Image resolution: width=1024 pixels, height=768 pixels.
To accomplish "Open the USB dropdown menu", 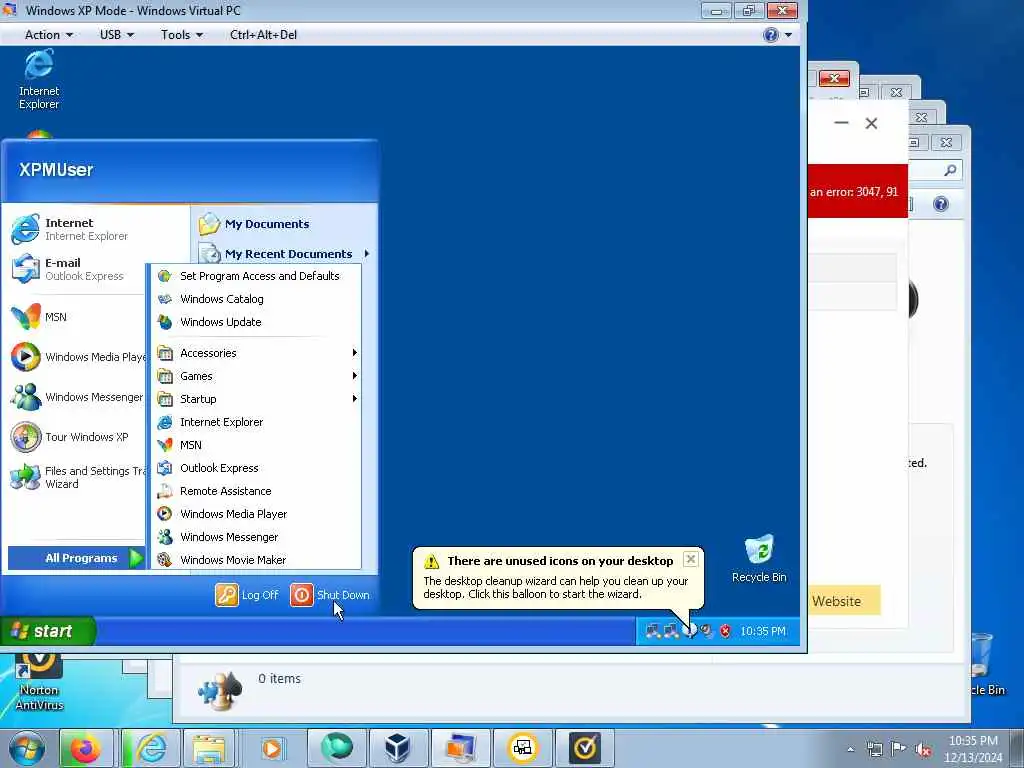I will [x=116, y=35].
